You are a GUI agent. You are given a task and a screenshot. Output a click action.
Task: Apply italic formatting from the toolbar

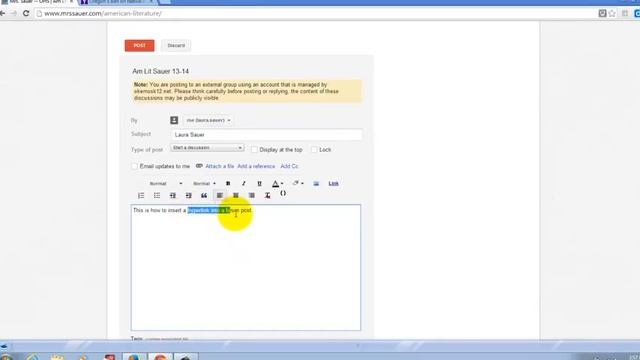pos(244,183)
